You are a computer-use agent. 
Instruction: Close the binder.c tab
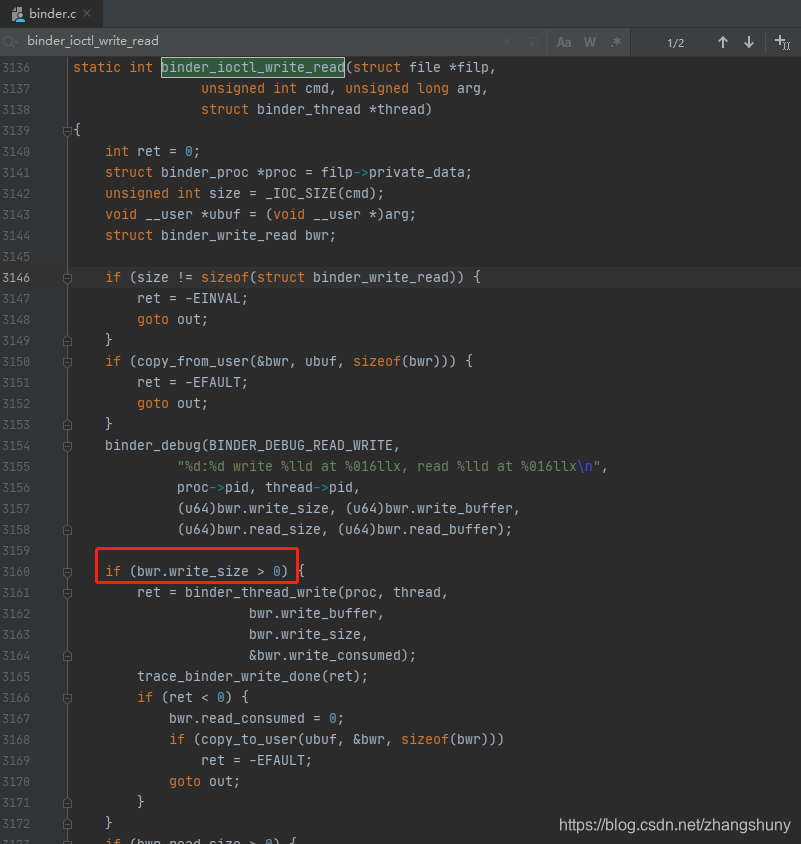(x=87, y=13)
